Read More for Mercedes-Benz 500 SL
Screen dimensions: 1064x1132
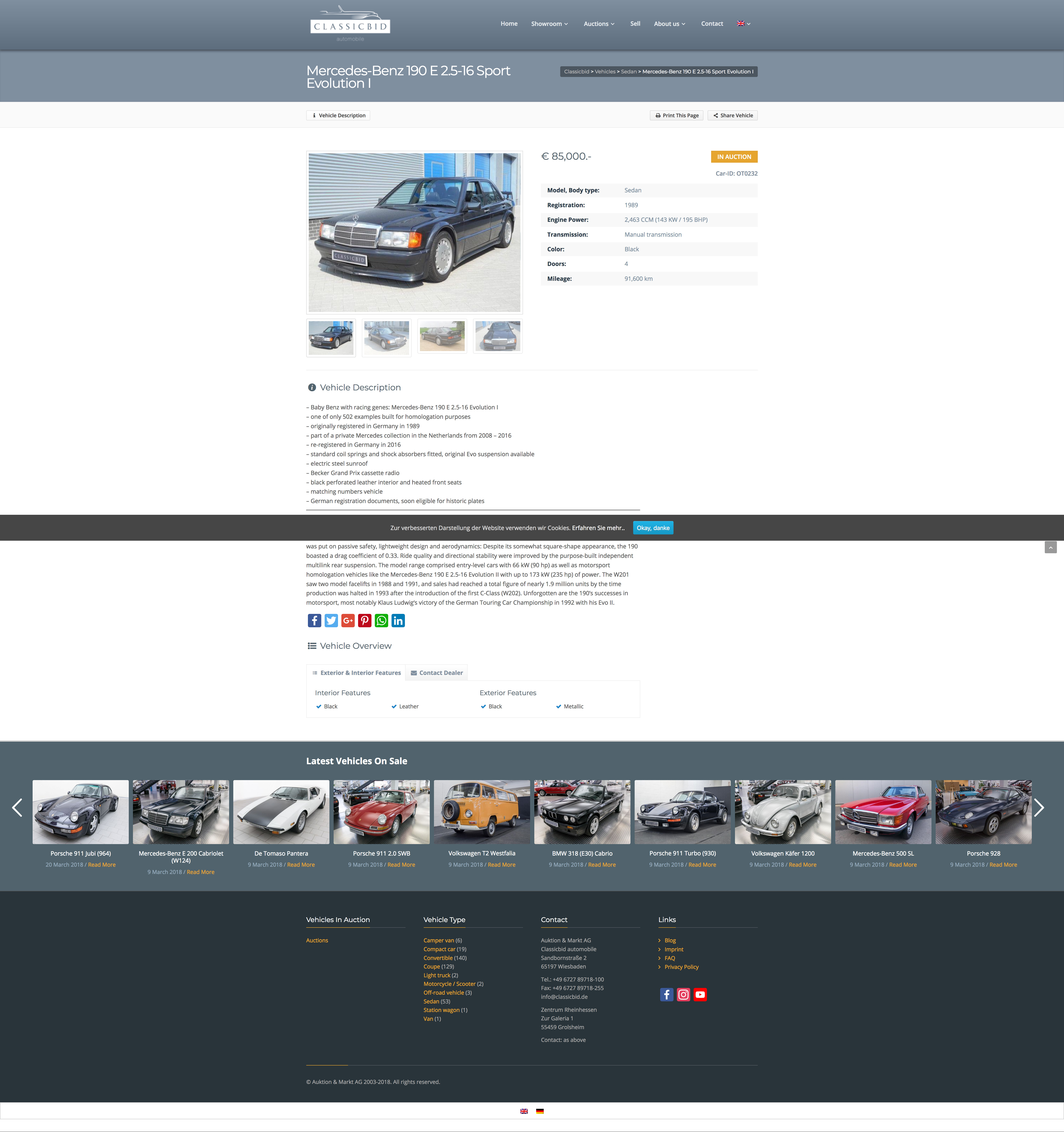903,865
